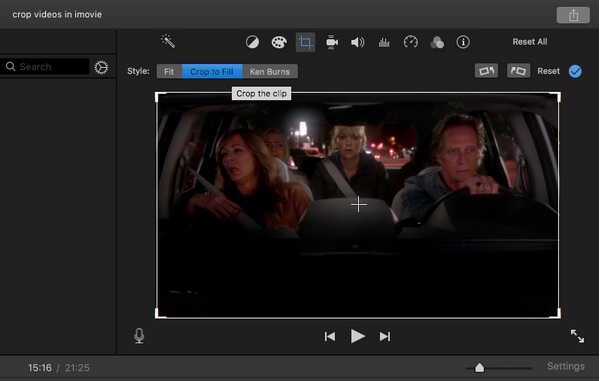Open the stabilization camera icon
The height and width of the screenshot is (381, 600).
pyautogui.click(x=332, y=42)
